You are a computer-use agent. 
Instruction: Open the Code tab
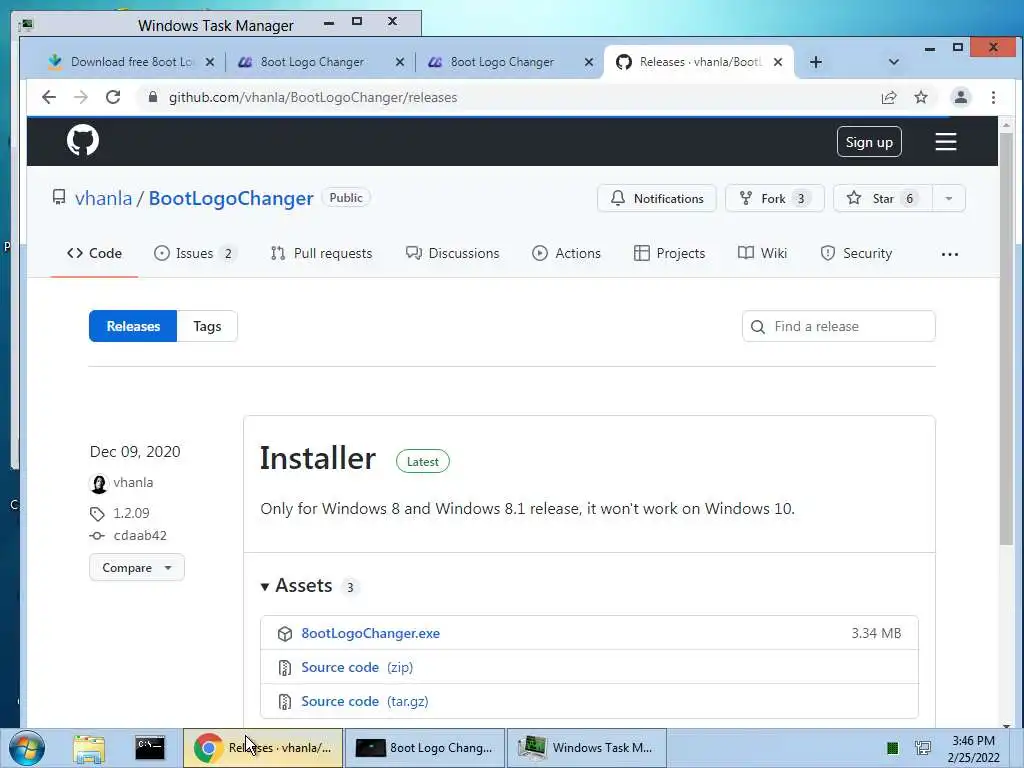point(95,253)
